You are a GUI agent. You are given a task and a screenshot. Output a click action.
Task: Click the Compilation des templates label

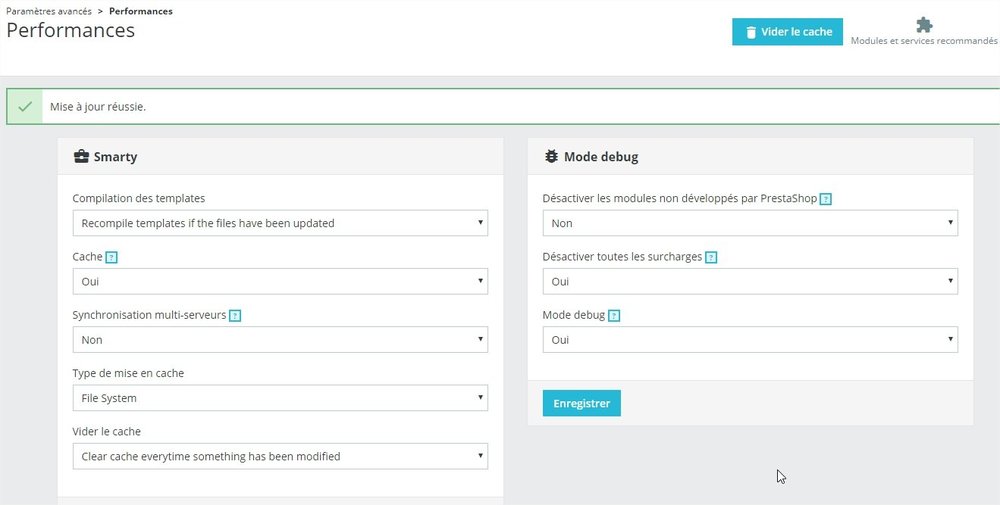point(139,198)
